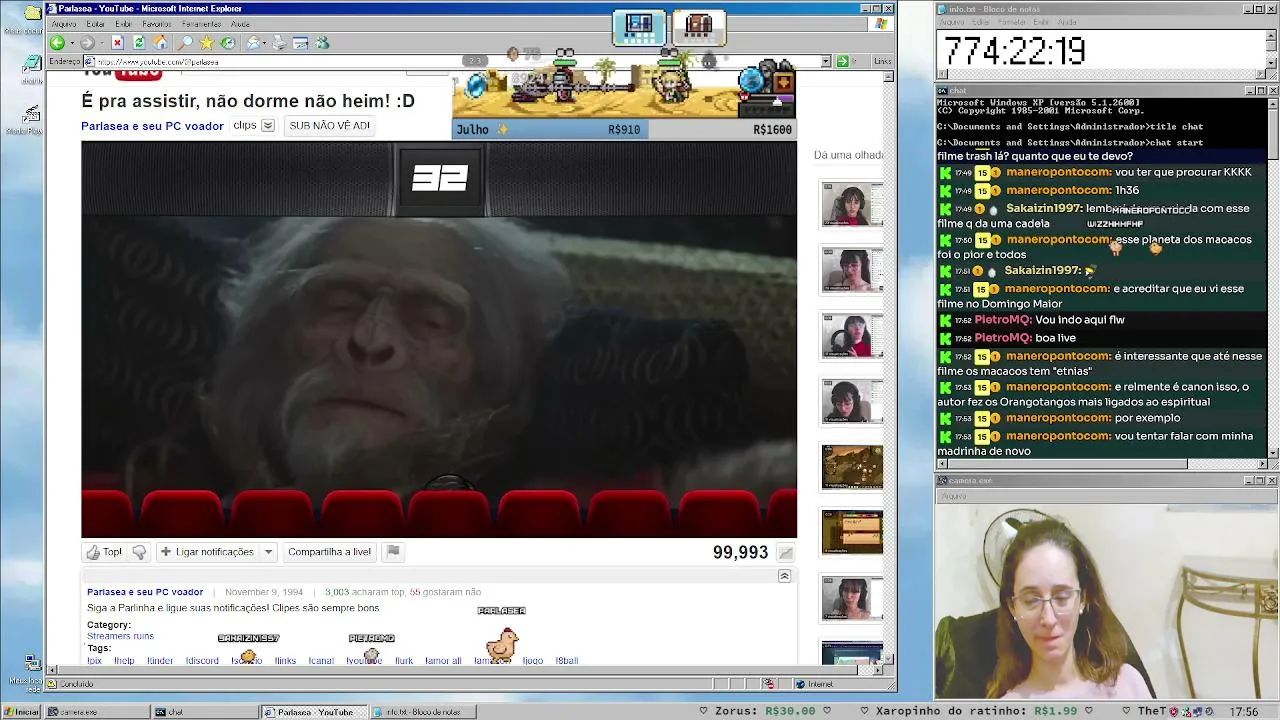Open video statistics chart icon

click(x=786, y=553)
